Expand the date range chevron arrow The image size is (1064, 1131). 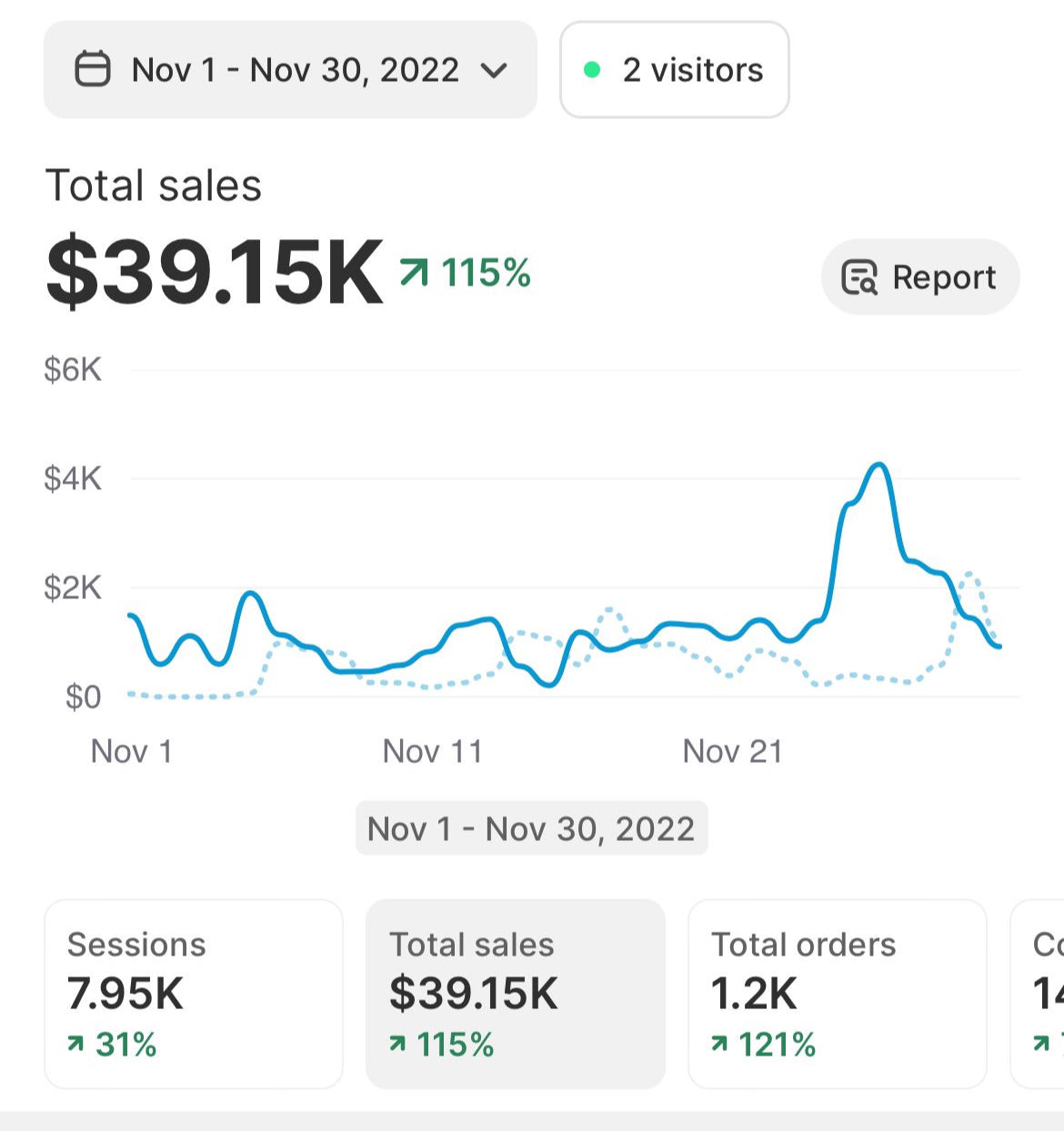tap(494, 70)
